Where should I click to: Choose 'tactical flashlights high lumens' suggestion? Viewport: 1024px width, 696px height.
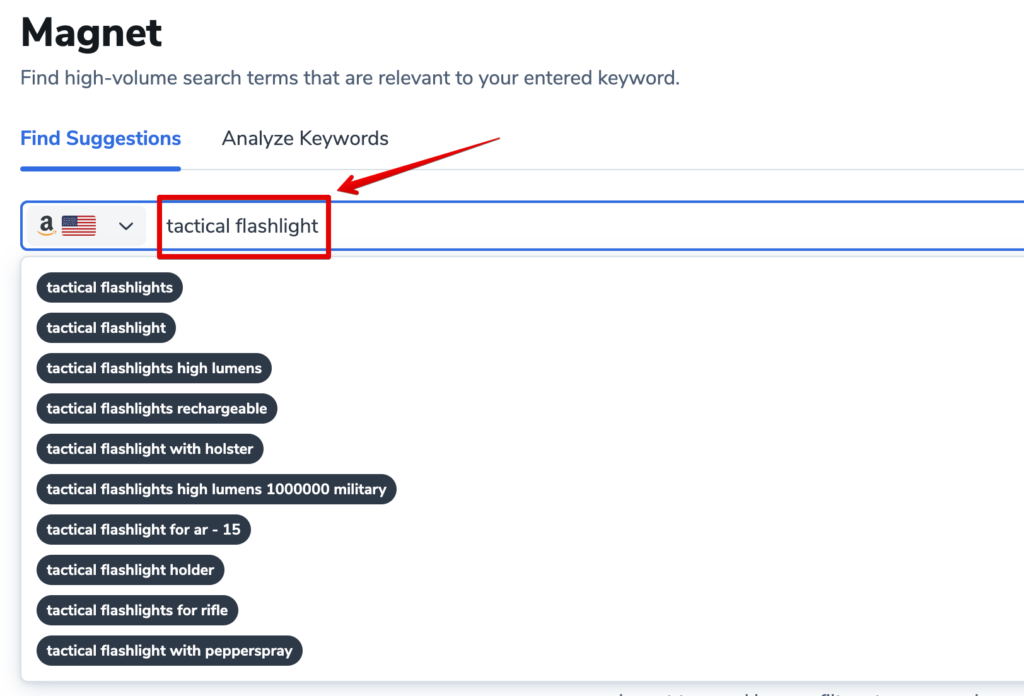[x=154, y=368]
